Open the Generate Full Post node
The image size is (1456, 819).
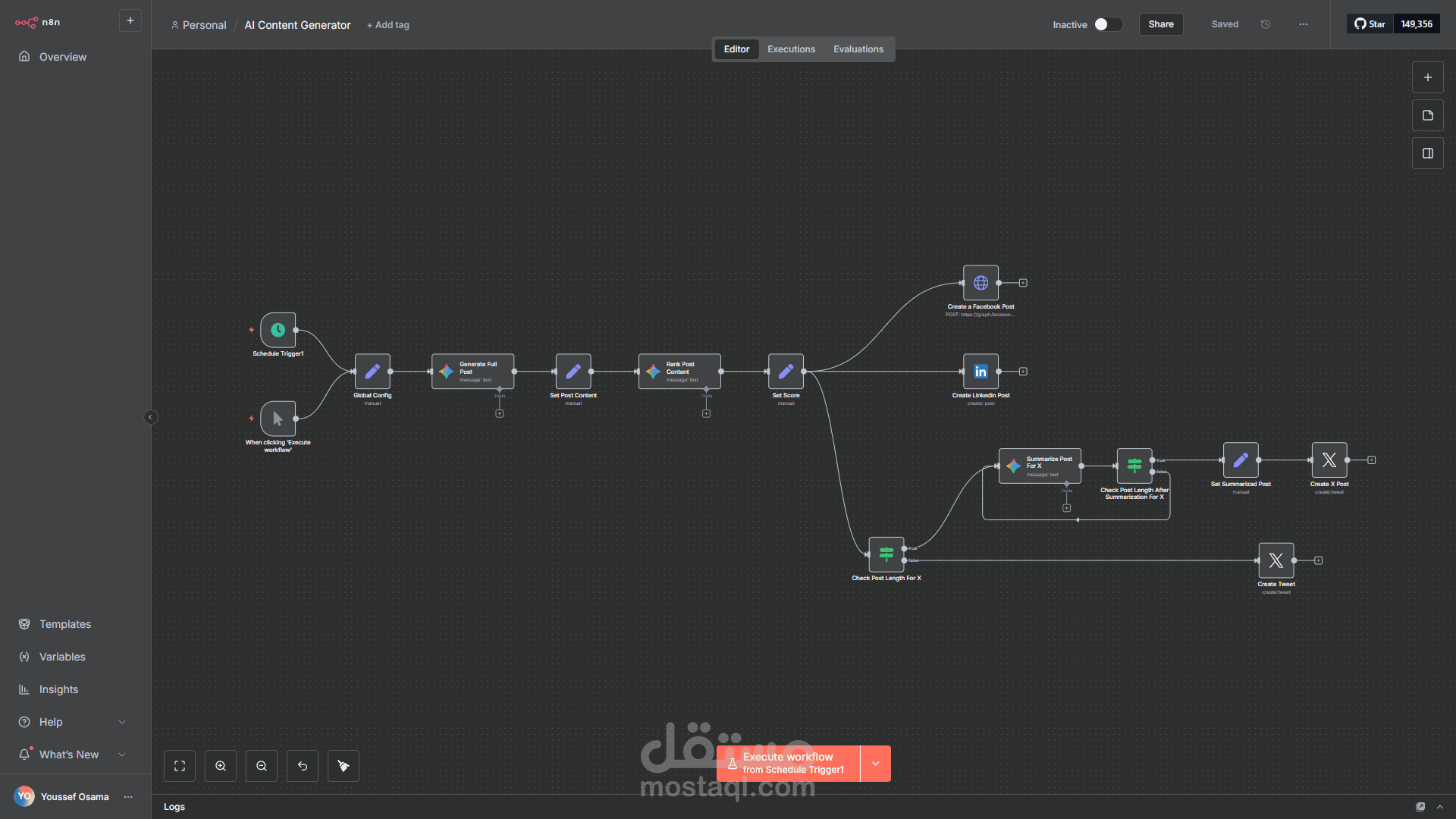pos(472,372)
